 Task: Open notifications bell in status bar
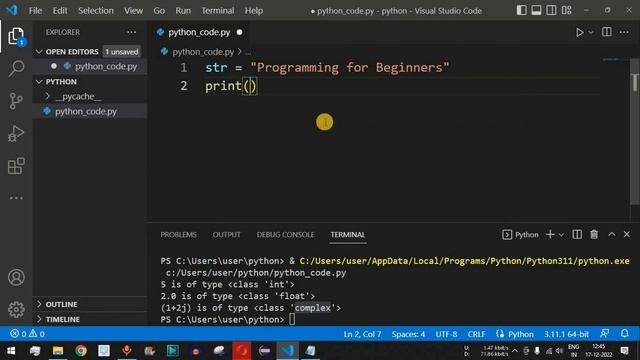click(624, 333)
